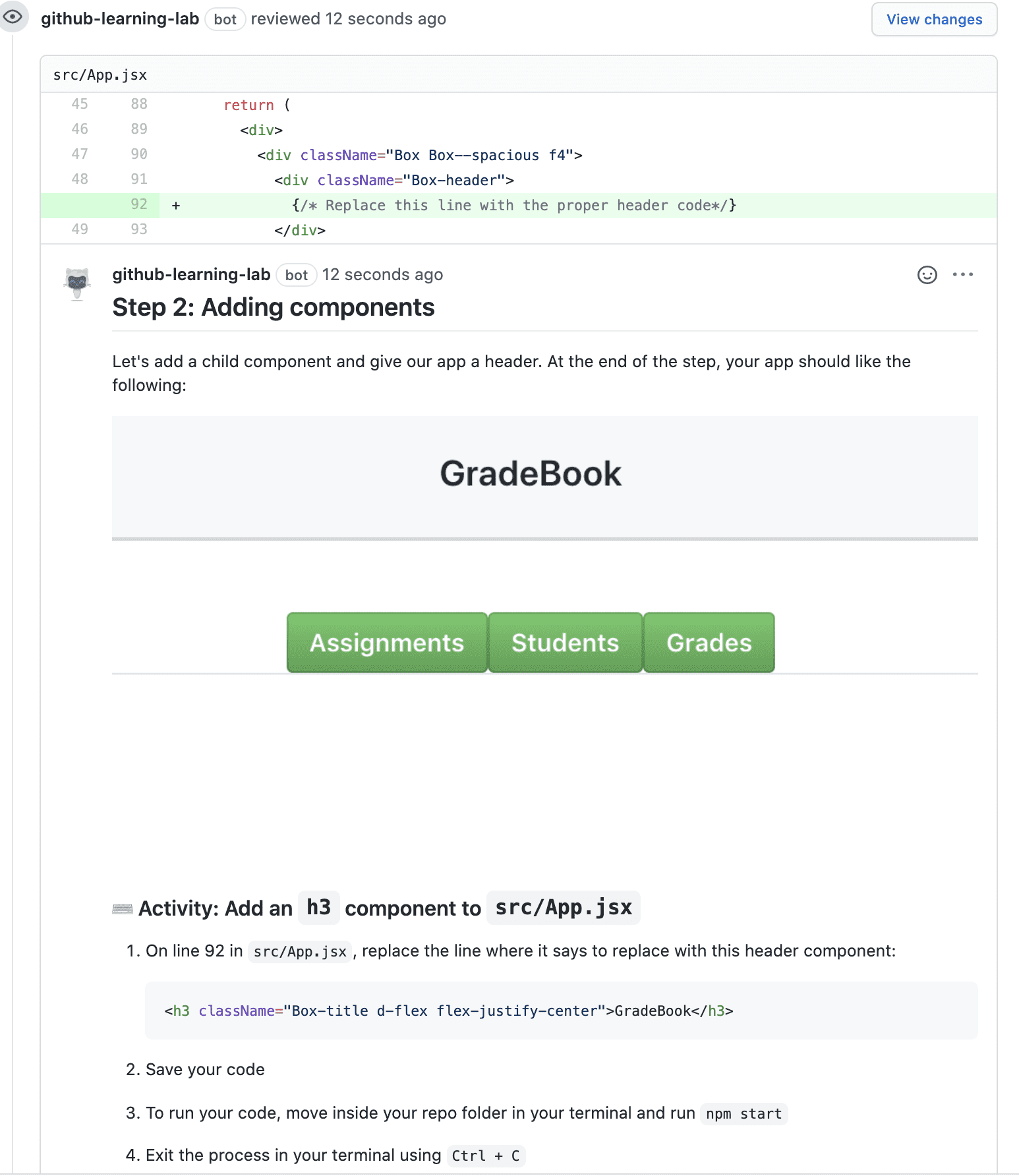Click the comment's 12 seconds ago timestamp
The width and height of the screenshot is (1019, 1176).
point(382,275)
